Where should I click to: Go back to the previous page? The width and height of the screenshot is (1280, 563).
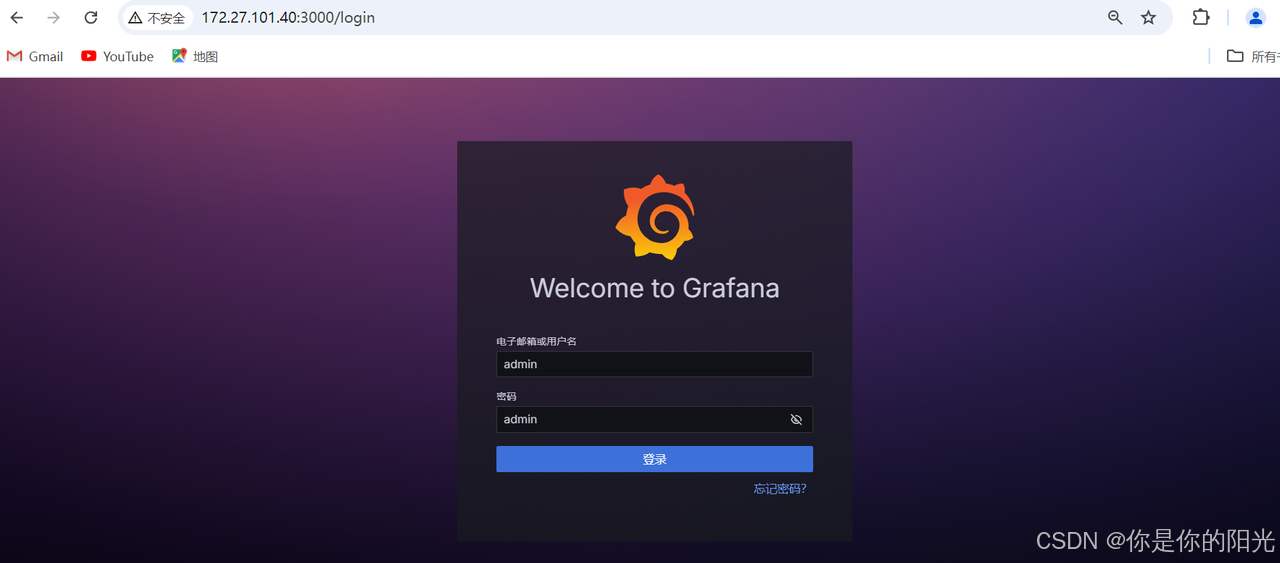pos(17,18)
